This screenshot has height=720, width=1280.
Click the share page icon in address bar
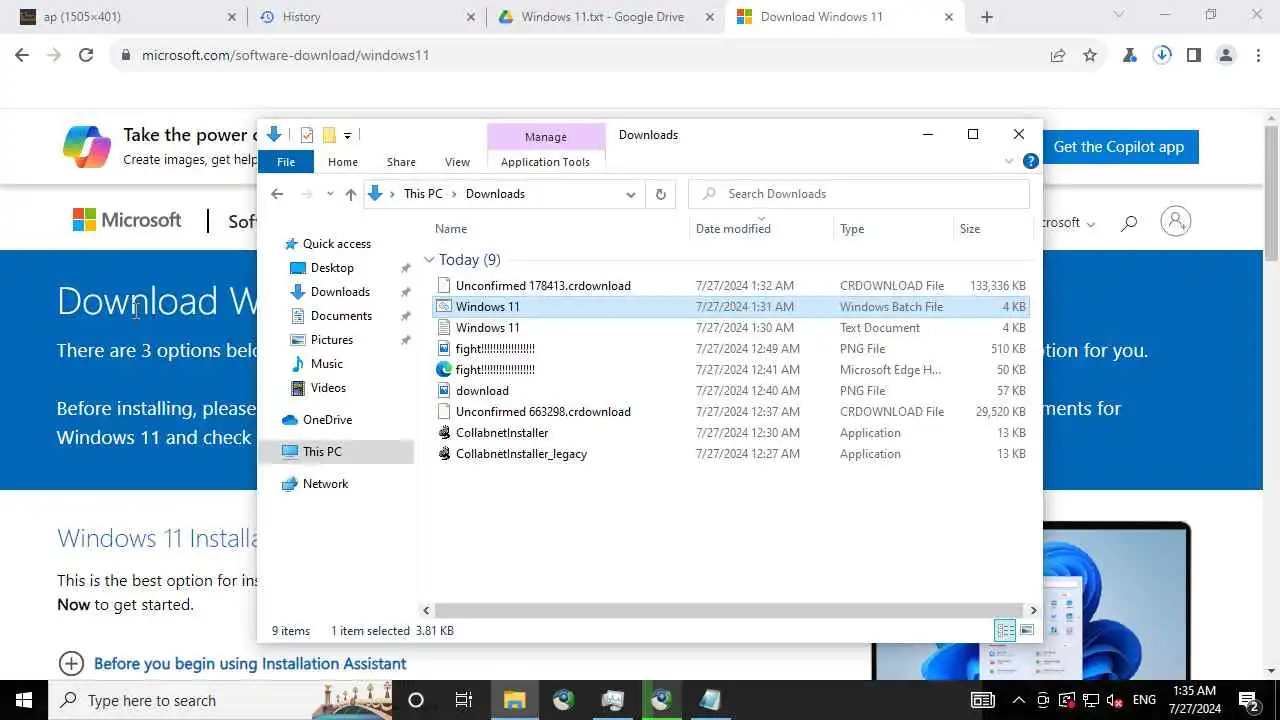[x=1058, y=56]
